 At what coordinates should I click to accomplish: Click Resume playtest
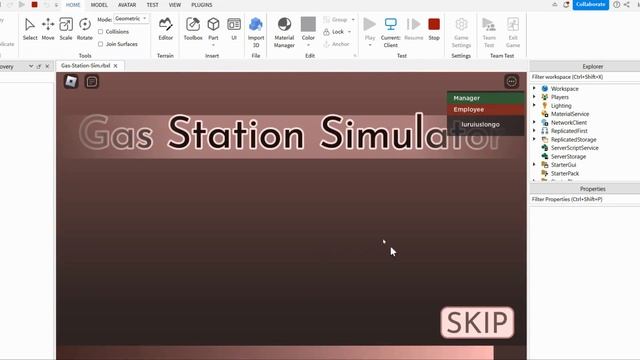(413, 29)
